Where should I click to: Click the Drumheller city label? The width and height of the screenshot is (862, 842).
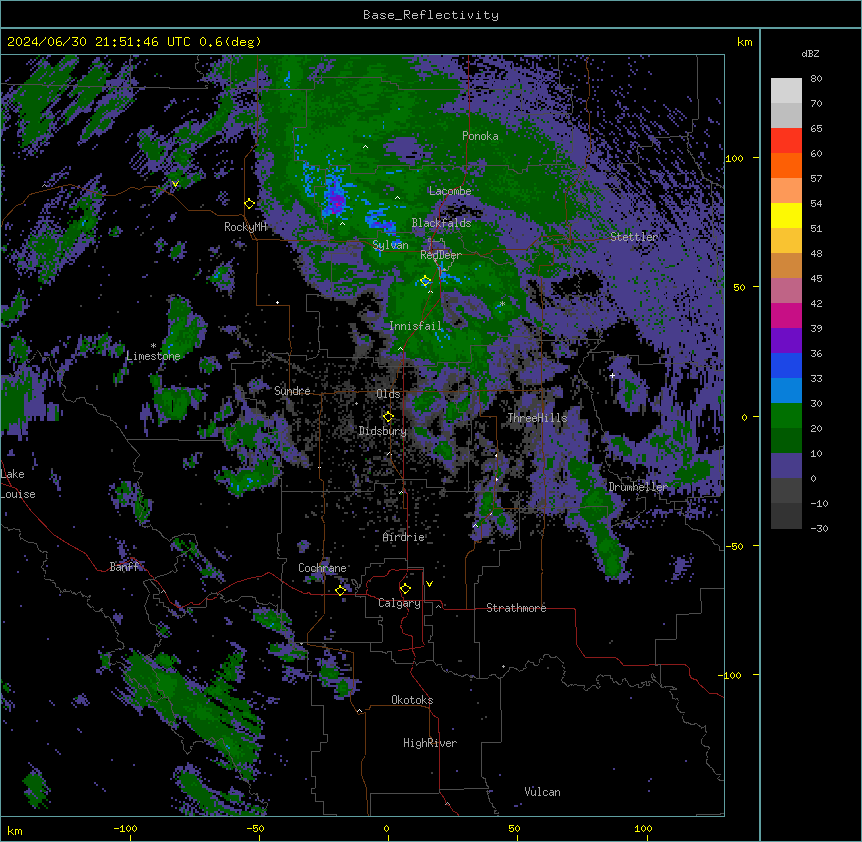coord(638,487)
